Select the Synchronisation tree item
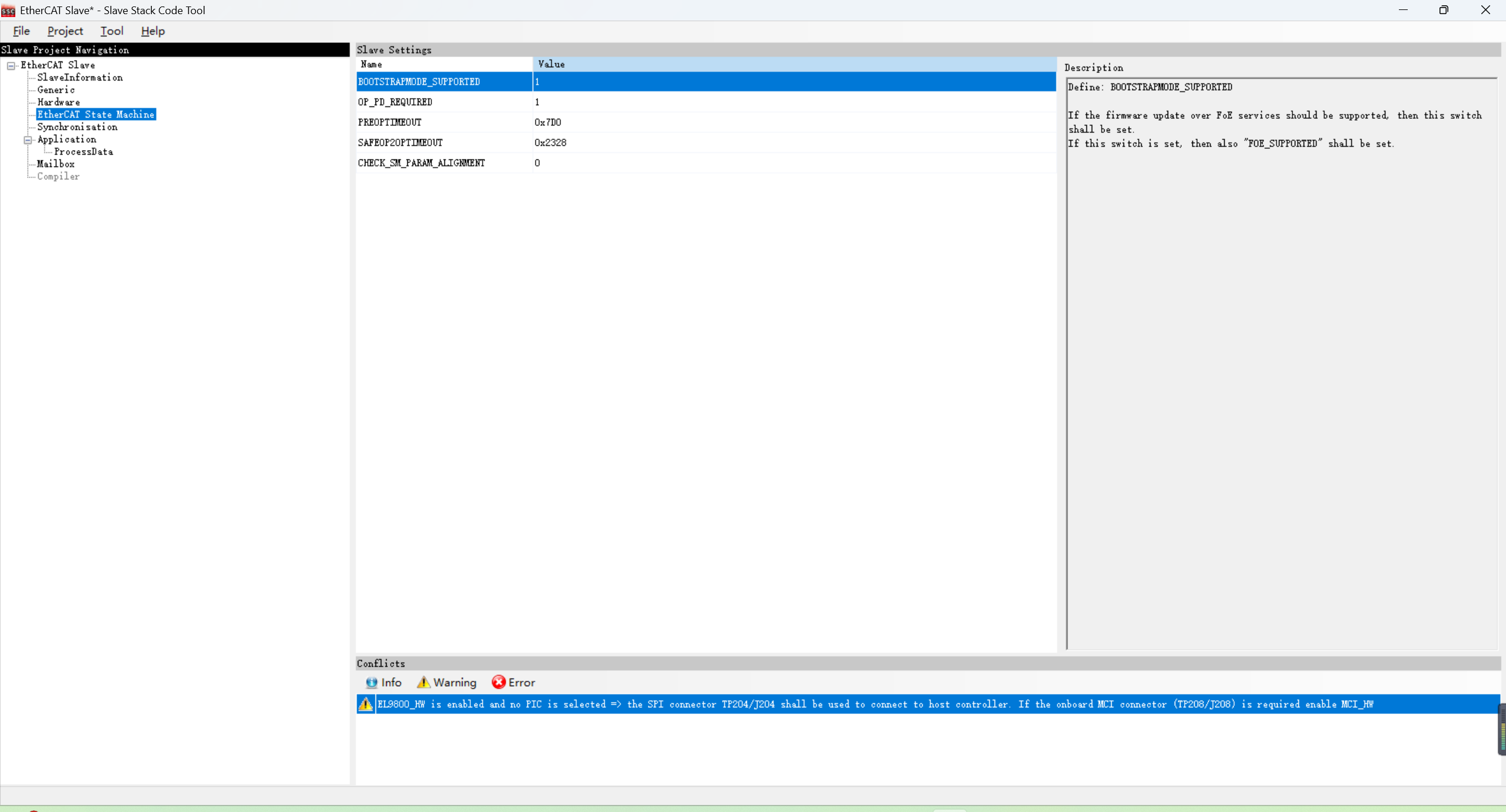Screen dimensions: 1506x812 [x=77, y=127]
